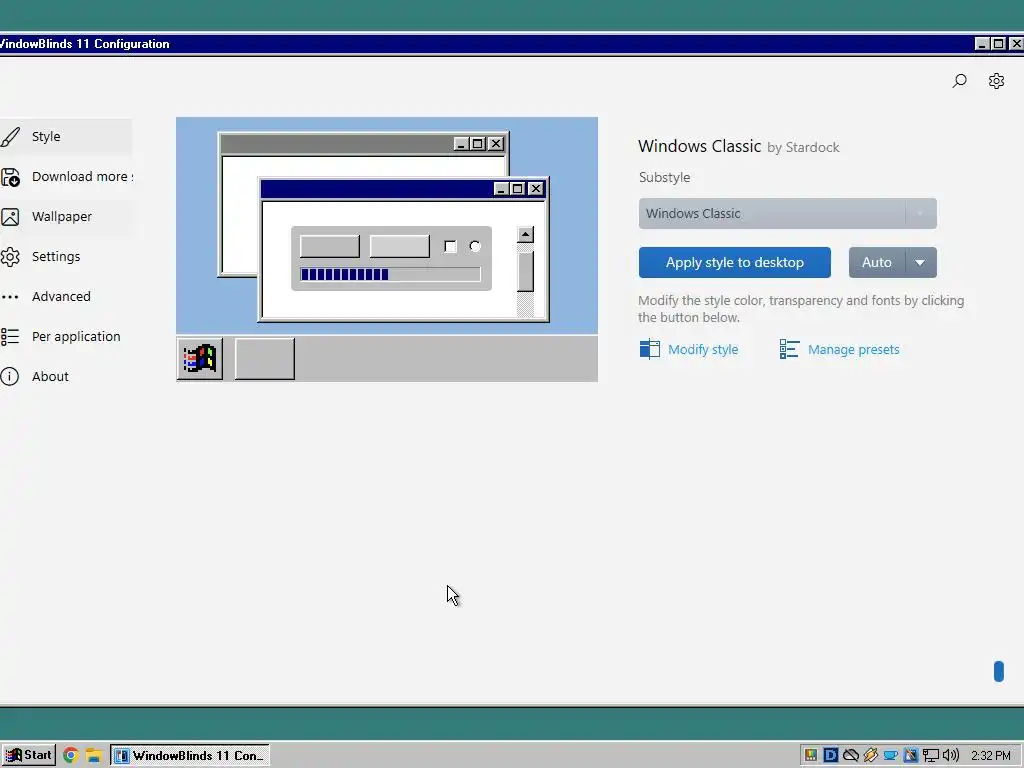Click the blue scrollbar thumb at bottom right
Viewport: 1024px width, 768px height.
[x=999, y=671]
